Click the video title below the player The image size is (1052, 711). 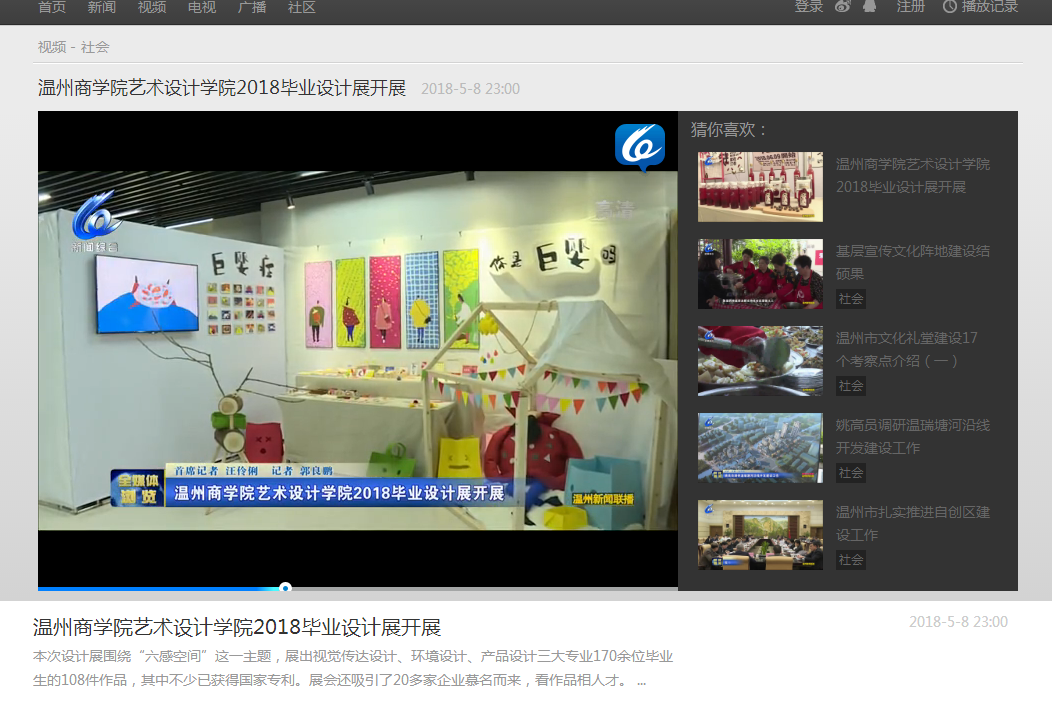pyautogui.click(x=237, y=627)
